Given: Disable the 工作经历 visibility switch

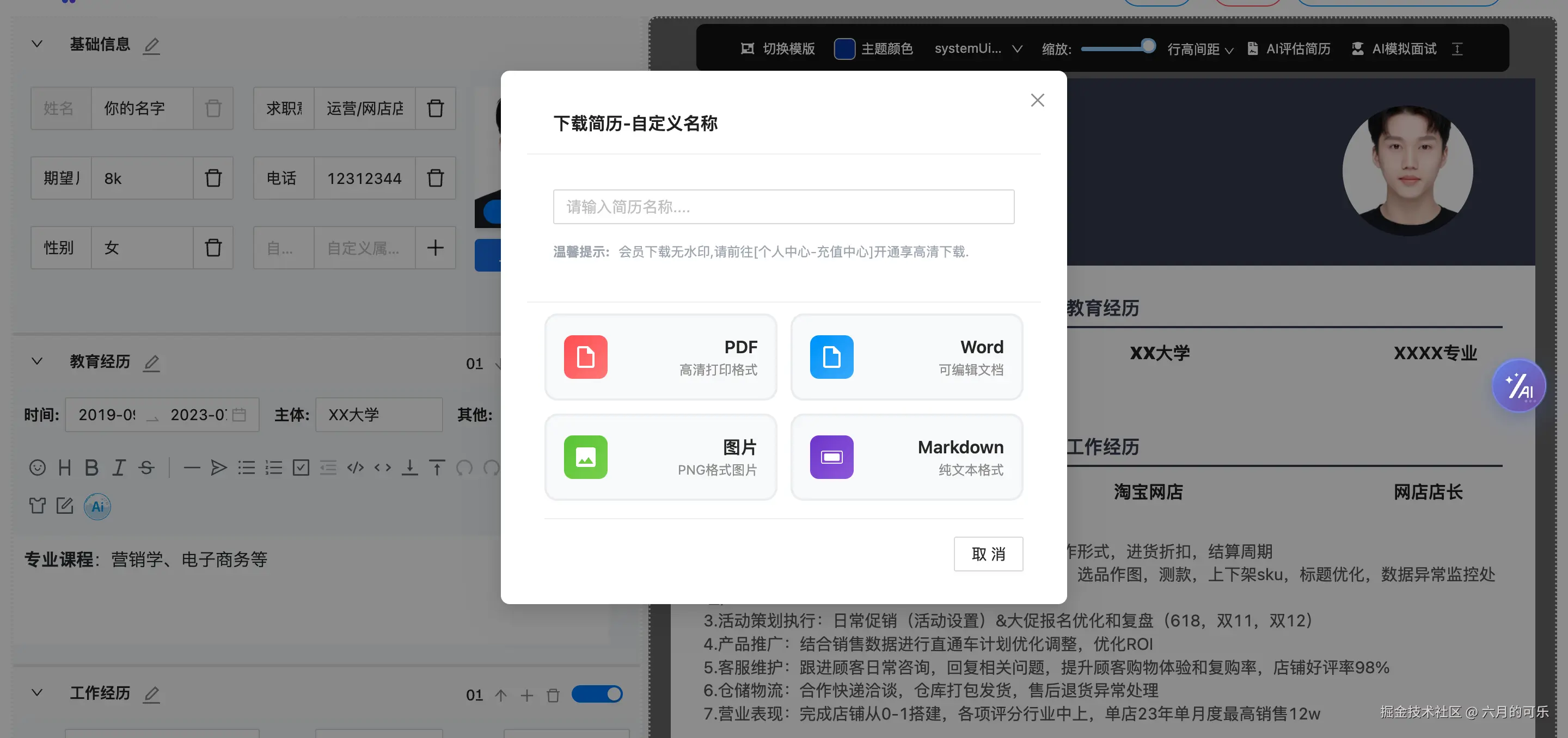Looking at the screenshot, I should point(597,694).
